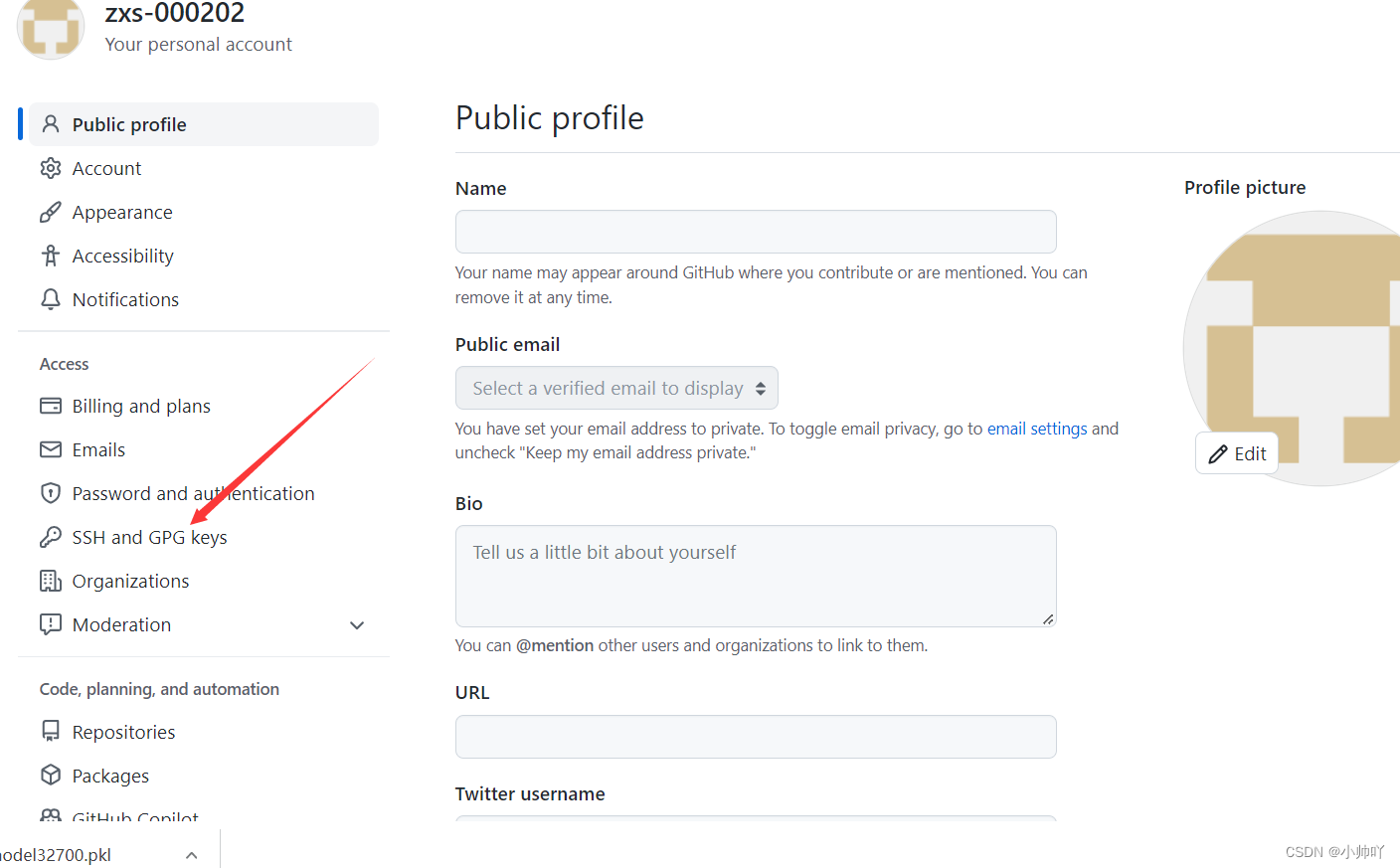Click the Notifications bell icon

[x=51, y=299]
